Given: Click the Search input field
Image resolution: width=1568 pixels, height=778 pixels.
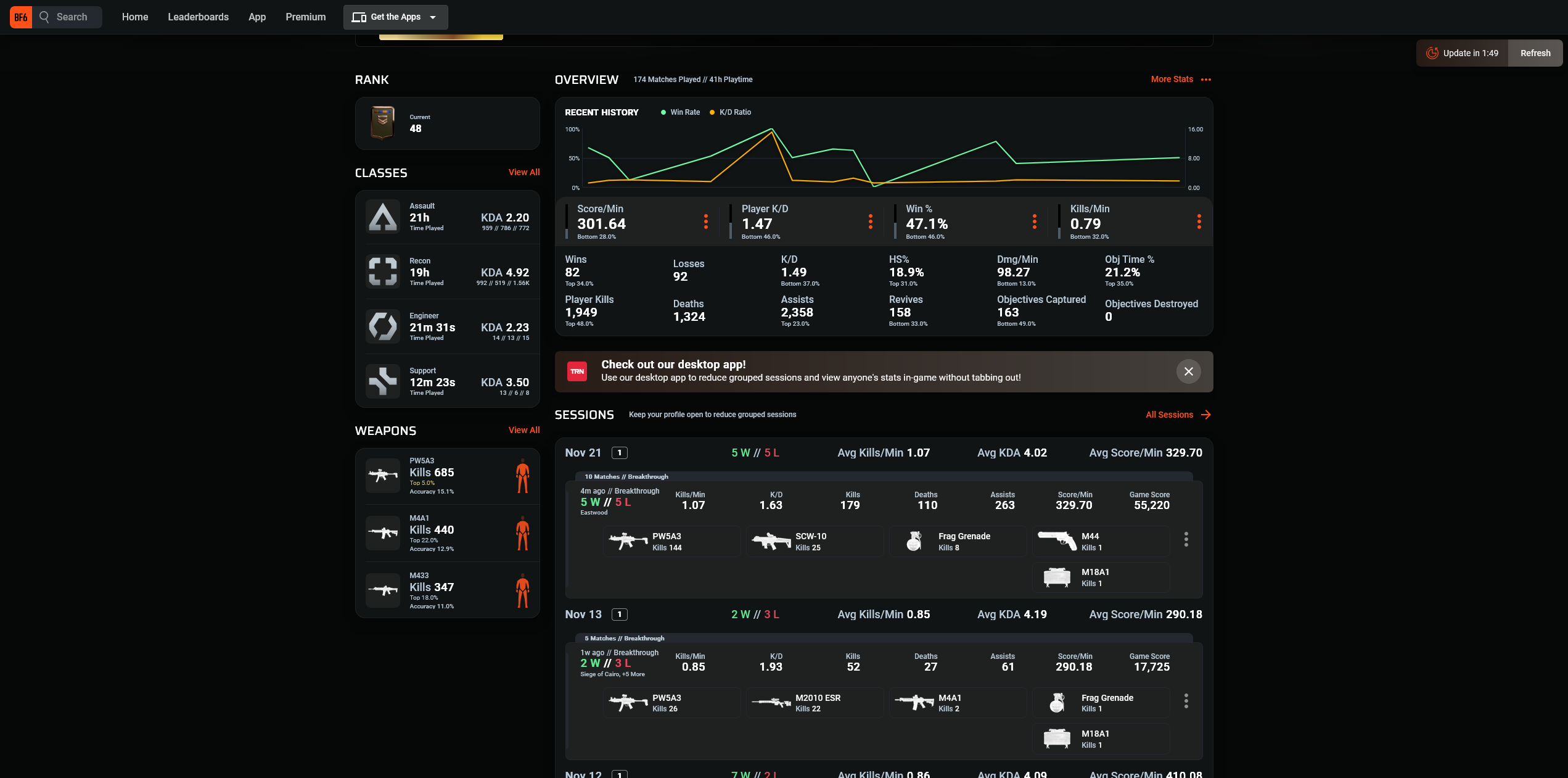Looking at the screenshot, I should [72, 17].
